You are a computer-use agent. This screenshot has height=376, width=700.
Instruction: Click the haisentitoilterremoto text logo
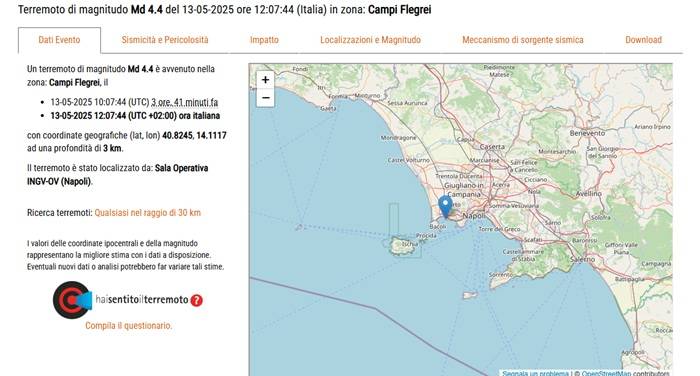pyautogui.click(x=142, y=300)
